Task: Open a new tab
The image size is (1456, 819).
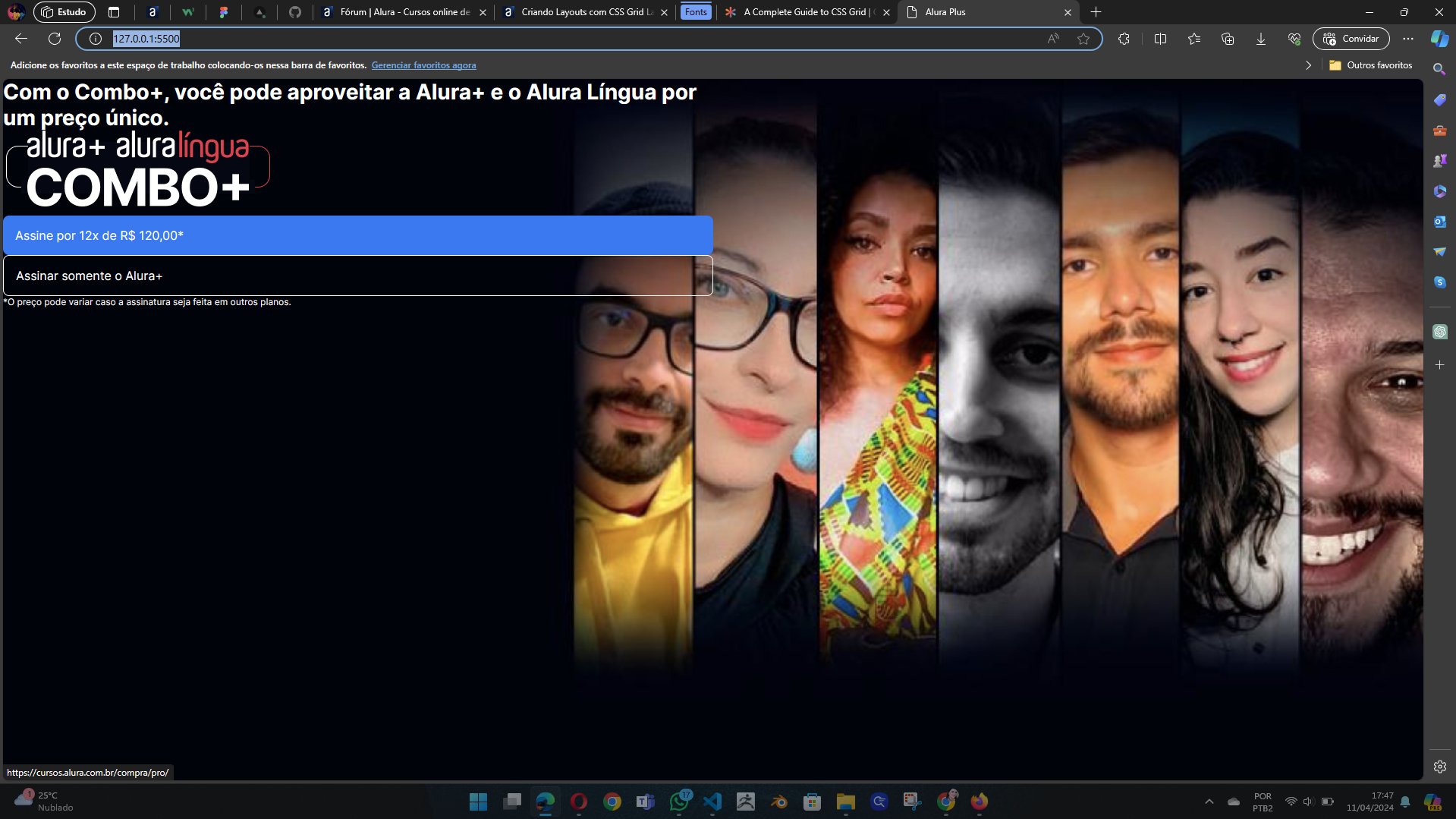Action: tap(1096, 12)
